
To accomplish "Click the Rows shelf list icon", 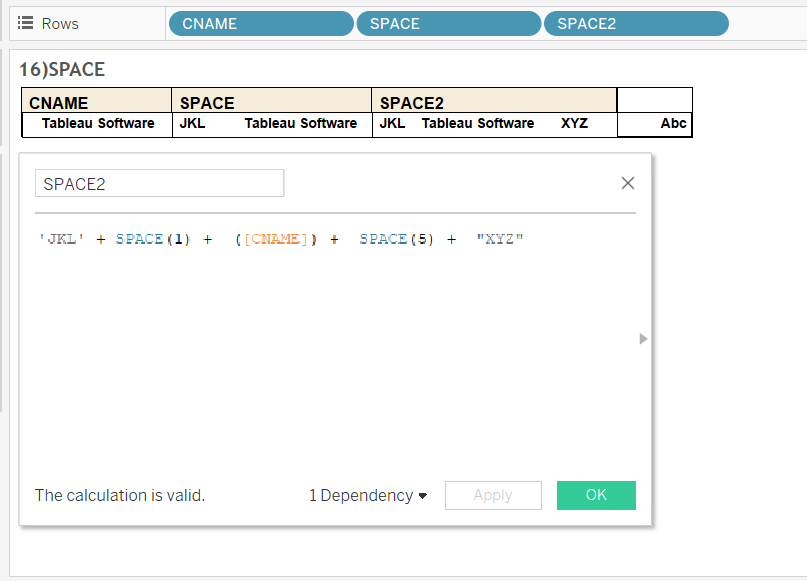I will point(25,23).
